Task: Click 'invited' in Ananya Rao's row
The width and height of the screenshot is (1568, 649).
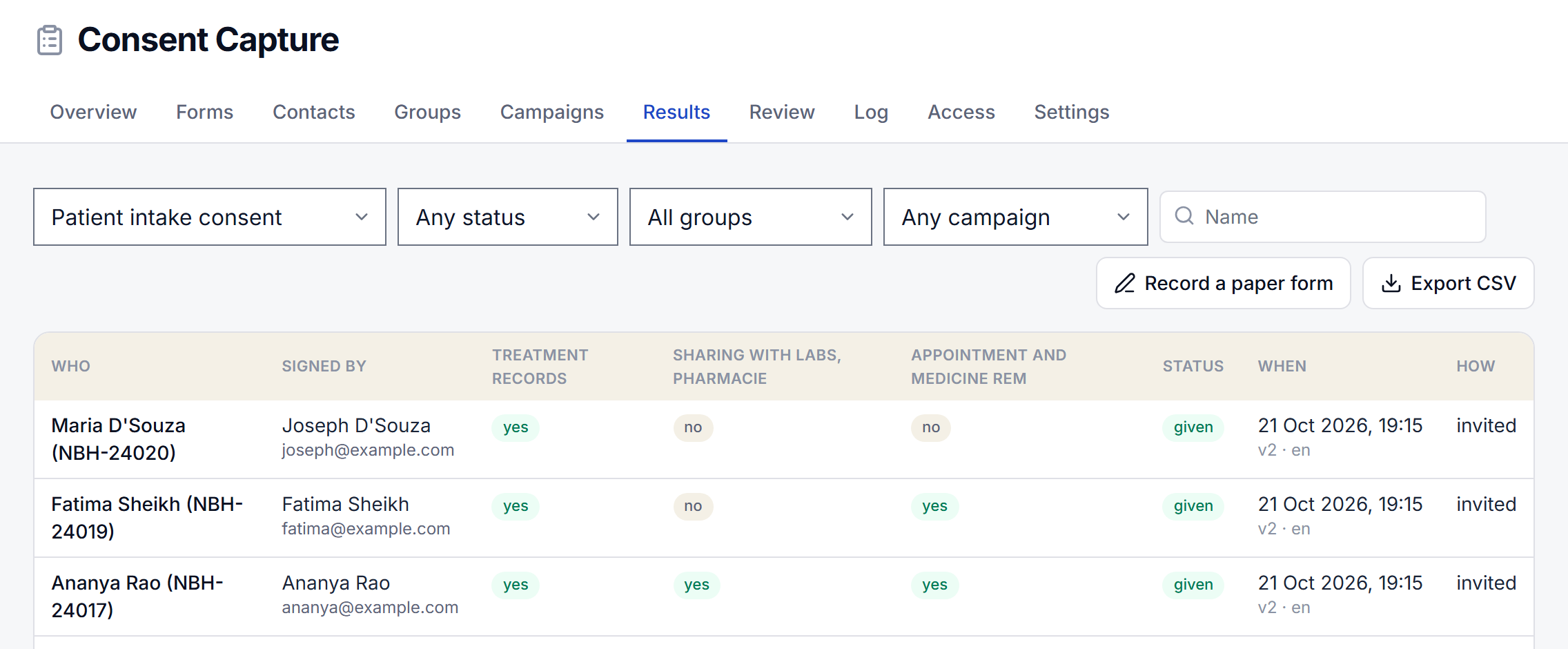Action: 1486,583
